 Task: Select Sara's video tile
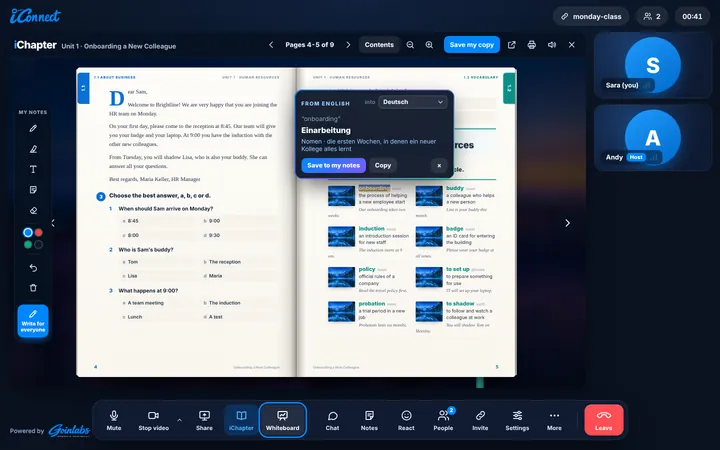pyautogui.click(x=652, y=65)
